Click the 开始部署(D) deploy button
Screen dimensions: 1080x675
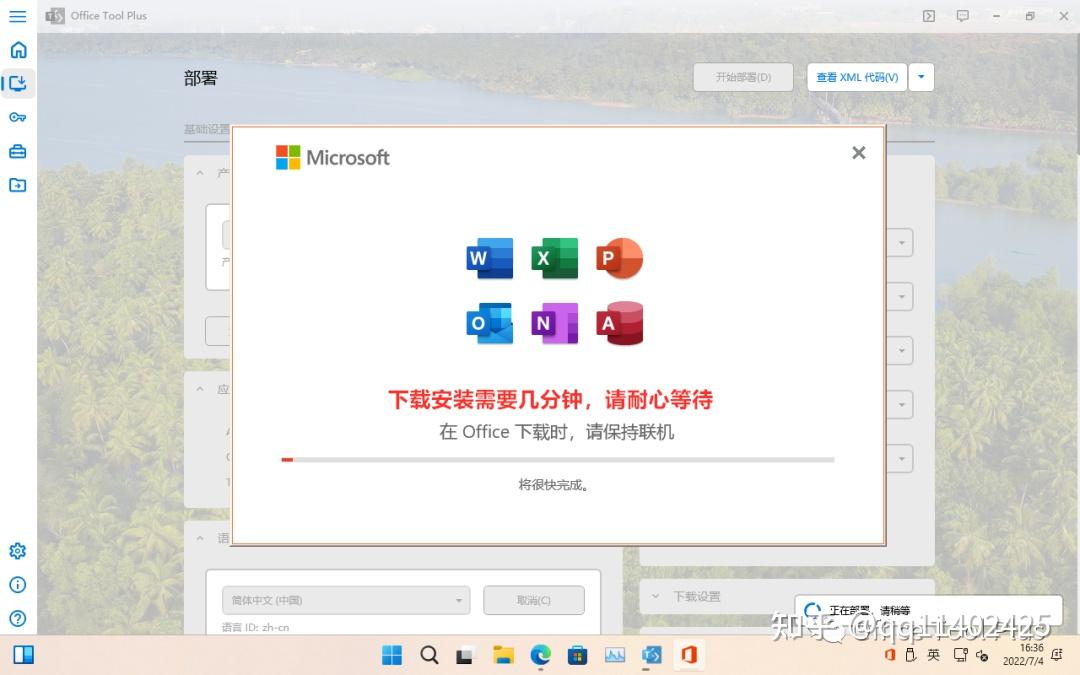pyautogui.click(x=742, y=77)
